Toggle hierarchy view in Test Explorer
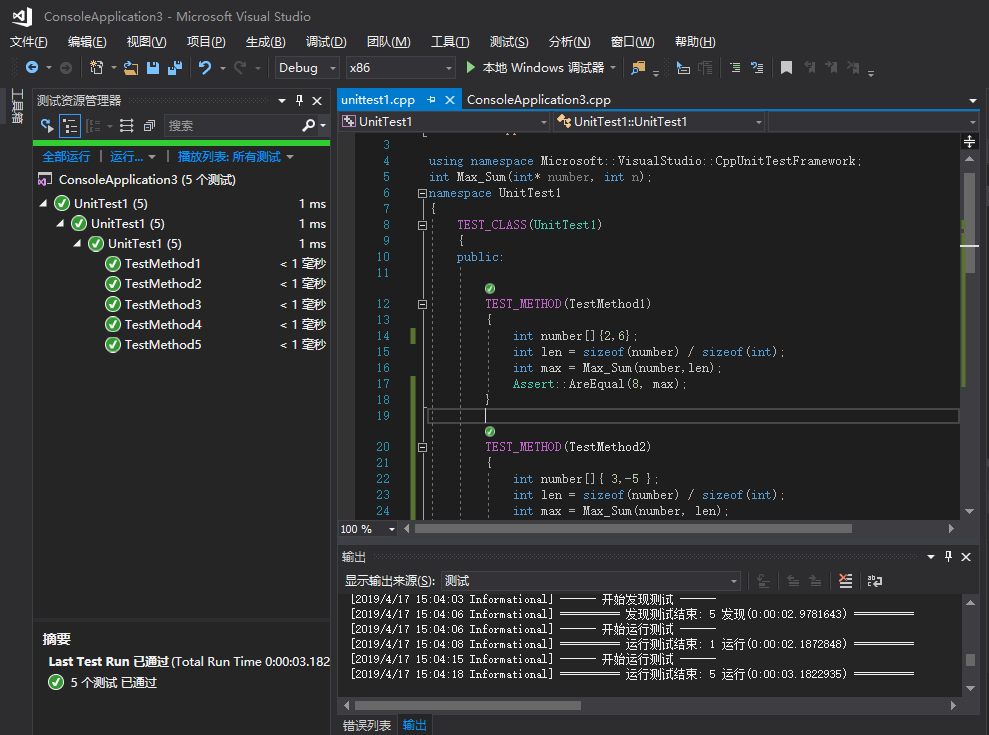Image resolution: width=989 pixels, height=735 pixels. [x=70, y=126]
